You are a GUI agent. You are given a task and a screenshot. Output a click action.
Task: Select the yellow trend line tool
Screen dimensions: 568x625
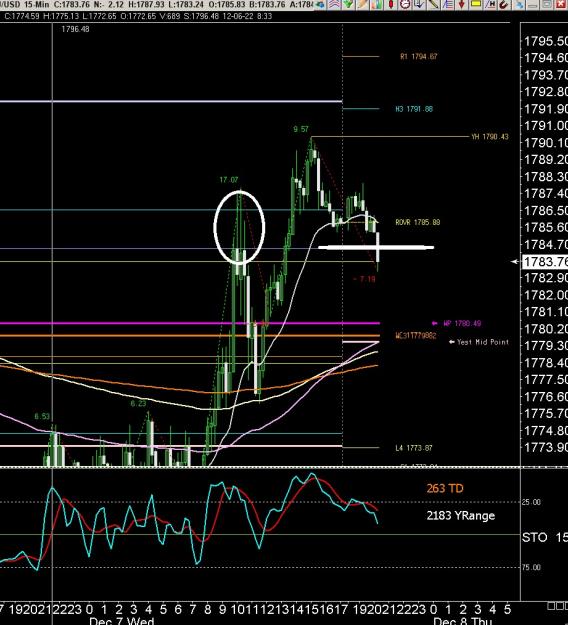(433, 4)
